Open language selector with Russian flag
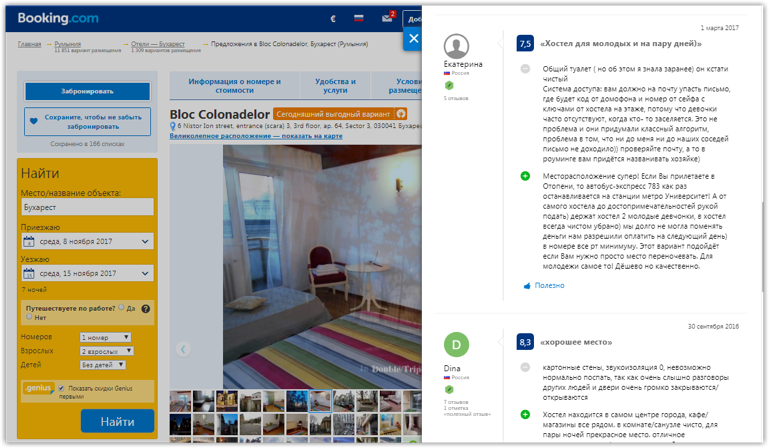769x448 pixels. pos(359,18)
